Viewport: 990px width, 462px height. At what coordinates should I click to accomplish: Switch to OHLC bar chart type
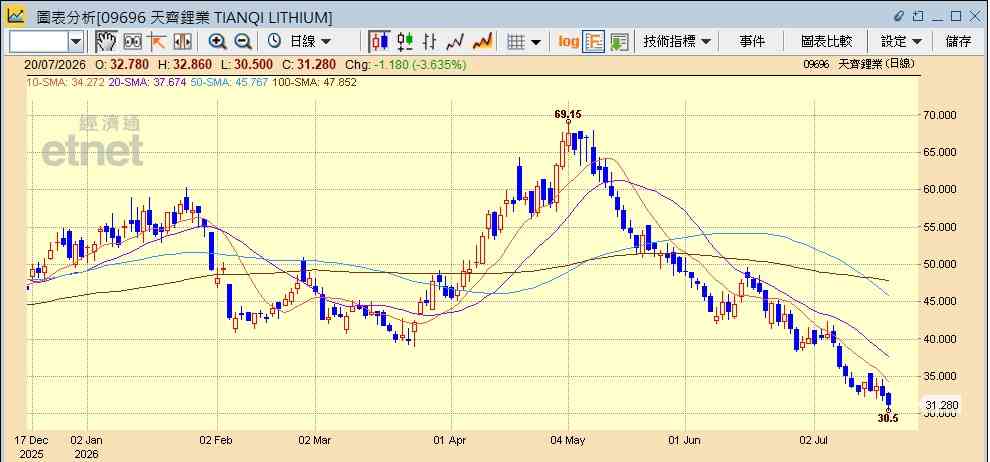coord(430,42)
